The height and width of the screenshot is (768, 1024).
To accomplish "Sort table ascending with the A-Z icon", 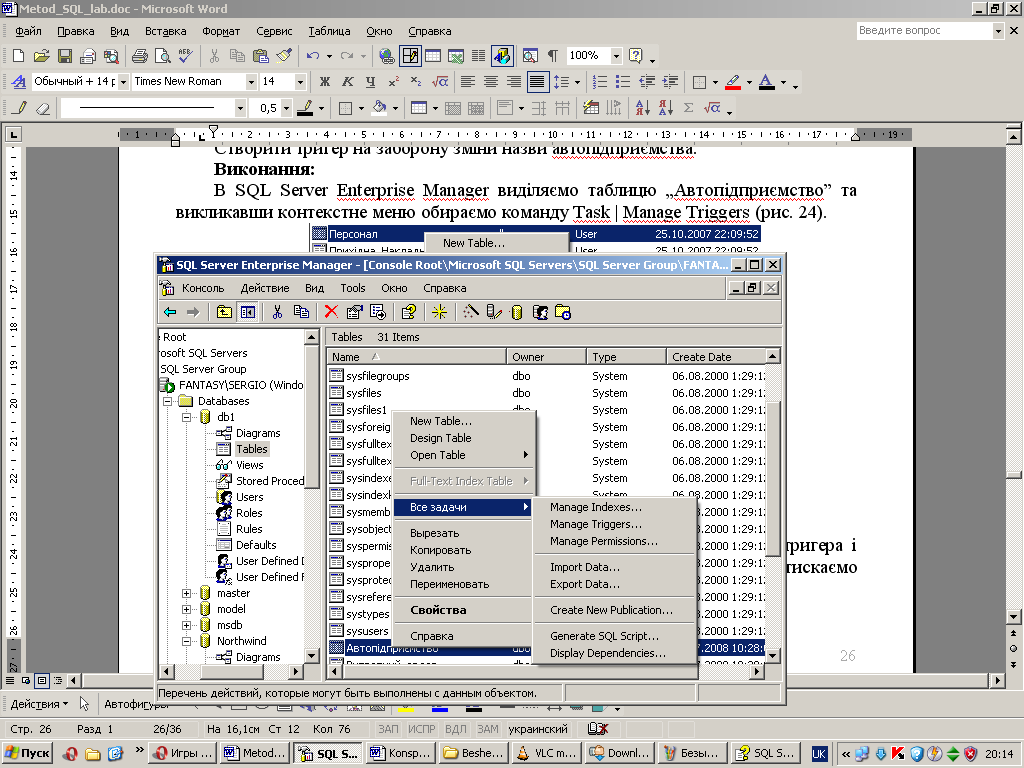I will coord(643,108).
